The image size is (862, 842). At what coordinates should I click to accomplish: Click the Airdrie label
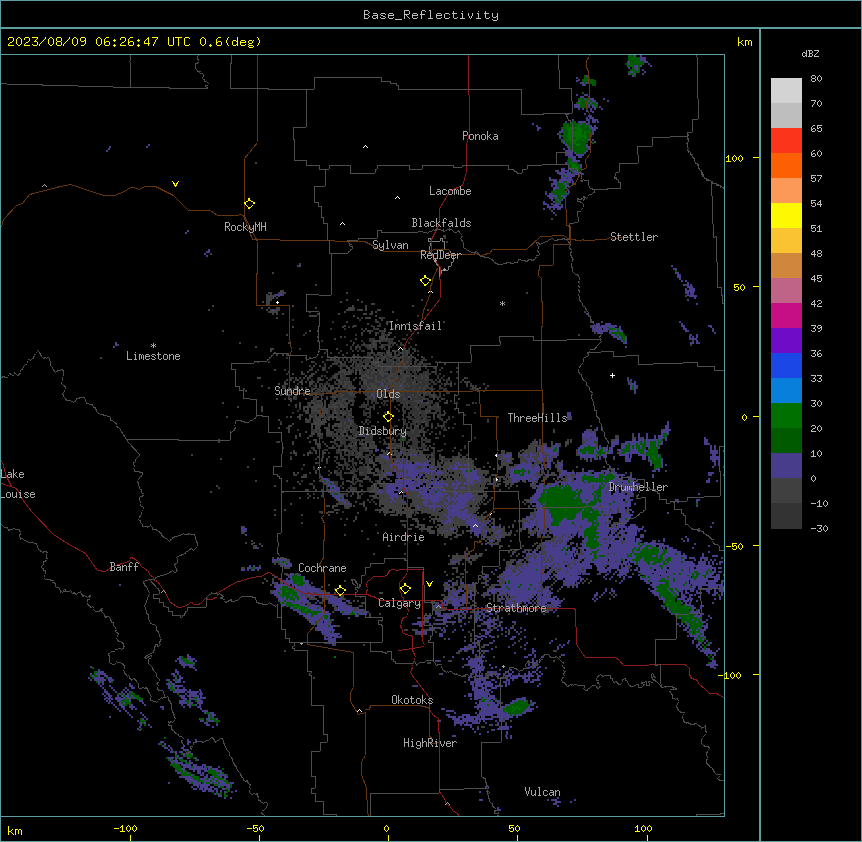pyautogui.click(x=403, y=537)
